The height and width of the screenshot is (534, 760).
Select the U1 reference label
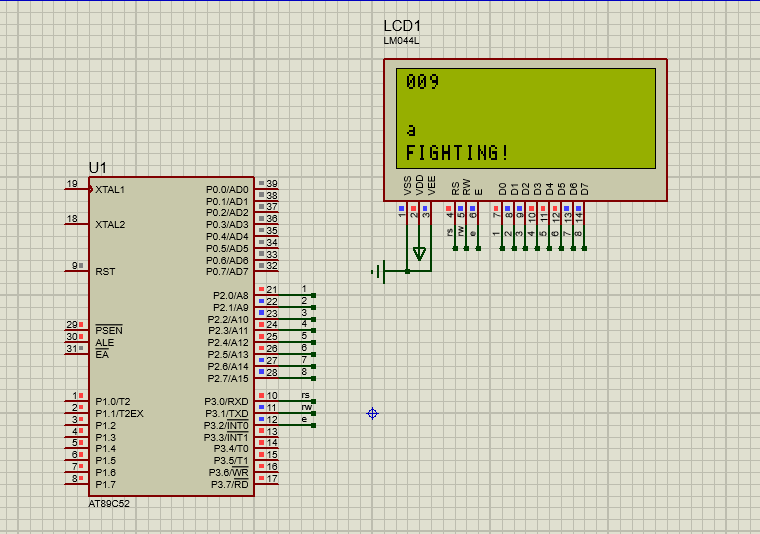click(x=97, y=168)
